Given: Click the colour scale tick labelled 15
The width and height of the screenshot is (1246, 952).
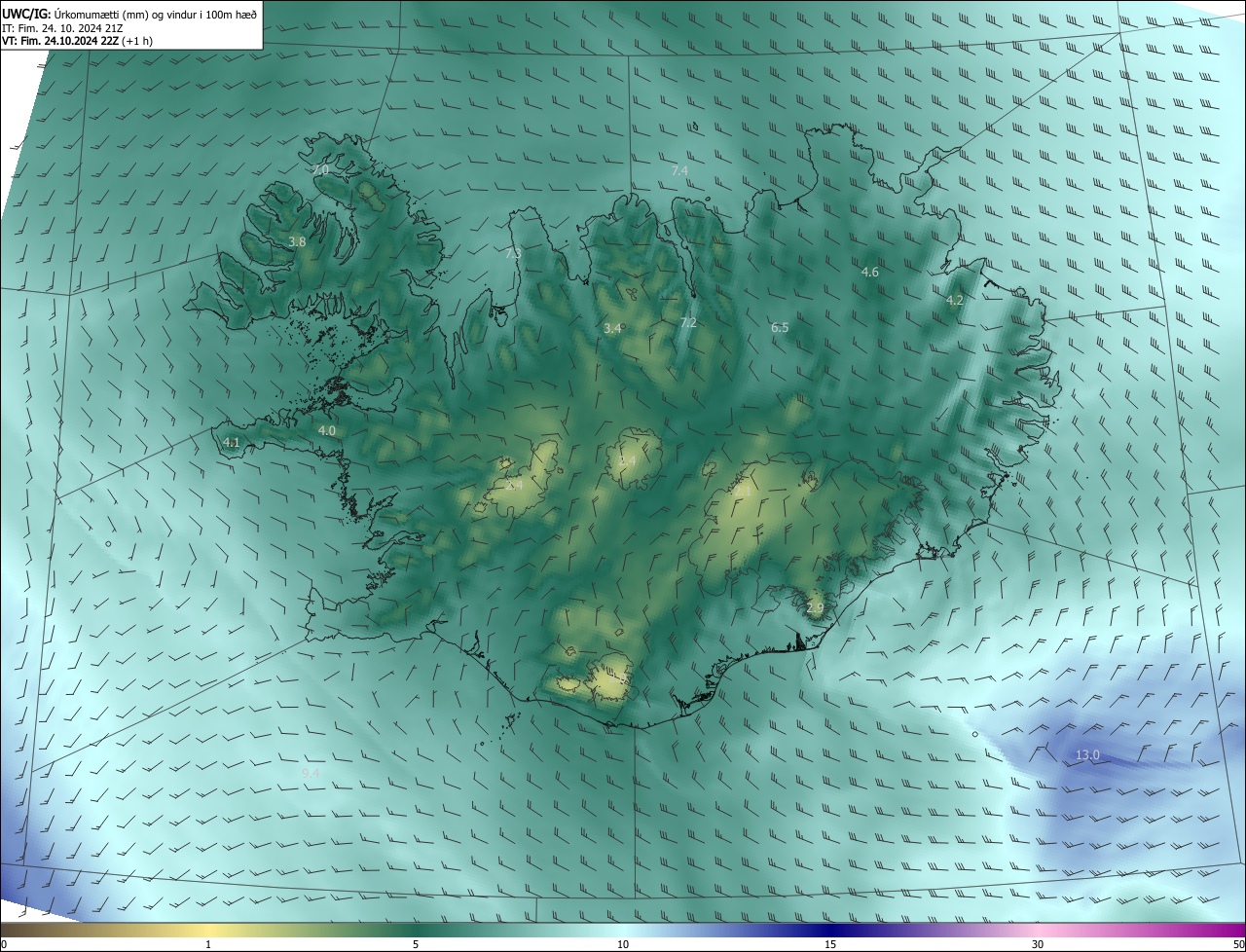Looking at the screenshot, I should click(830, 944).
